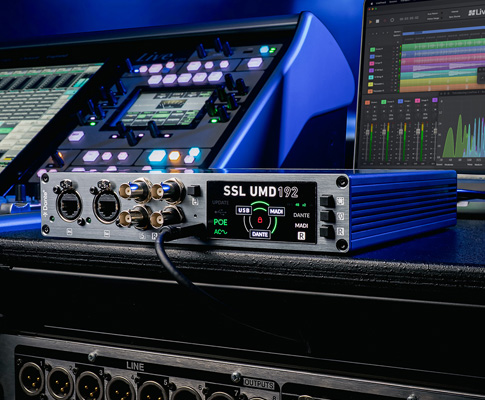Viewport: 485px width, 400px height.
Task: Click the green AC power indicator
Action: (x=220, y=232)
